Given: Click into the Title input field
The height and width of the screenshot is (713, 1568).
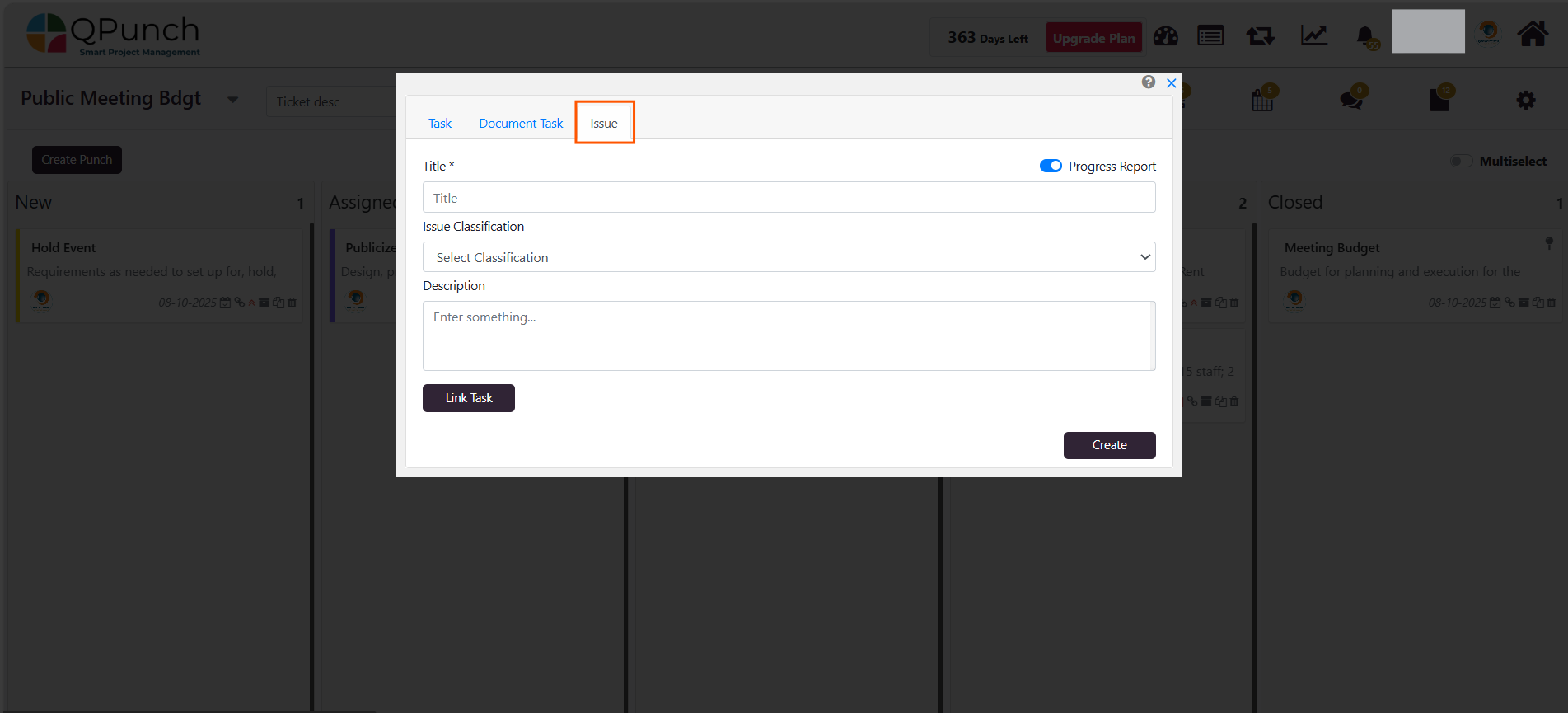Looking at the screenshot, I should [x=789, y=198].
